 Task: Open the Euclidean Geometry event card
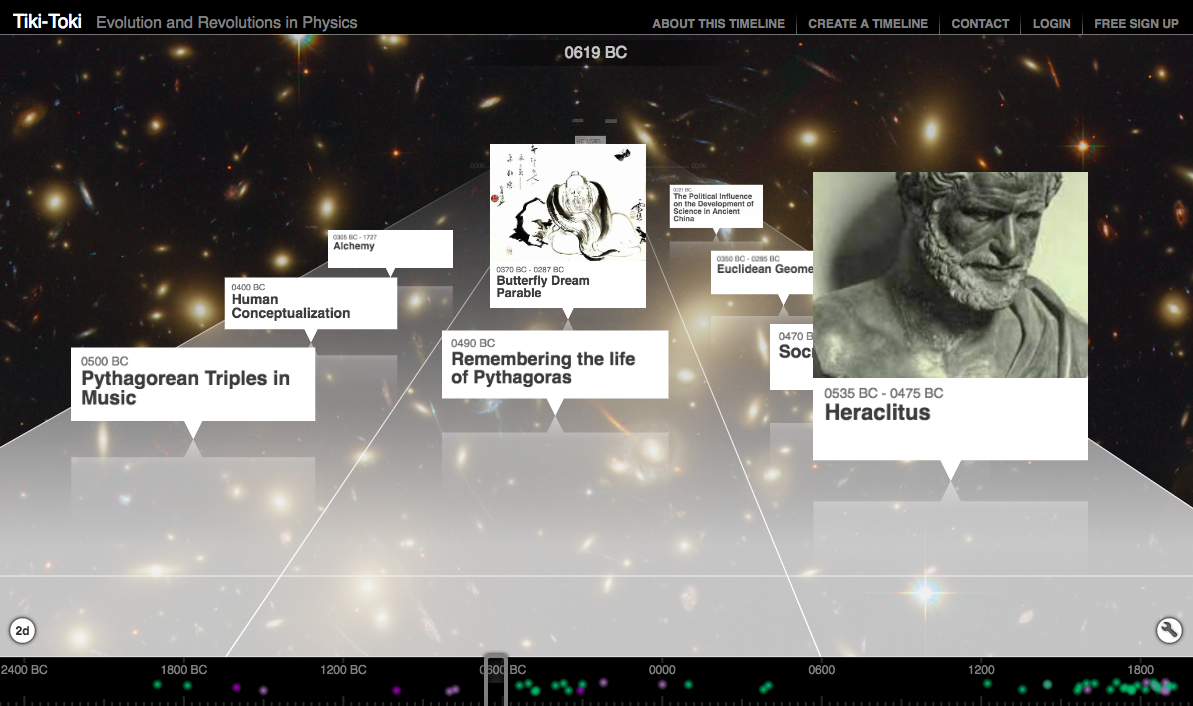(762, 272)
